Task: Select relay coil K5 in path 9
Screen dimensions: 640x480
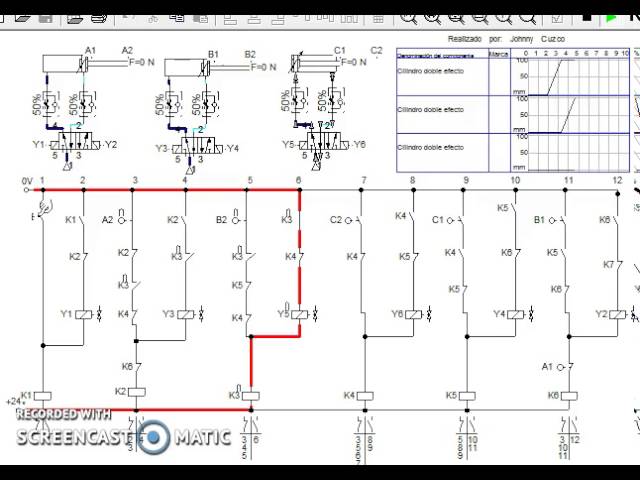Action: pyautogui.click(x=467, y=396)
